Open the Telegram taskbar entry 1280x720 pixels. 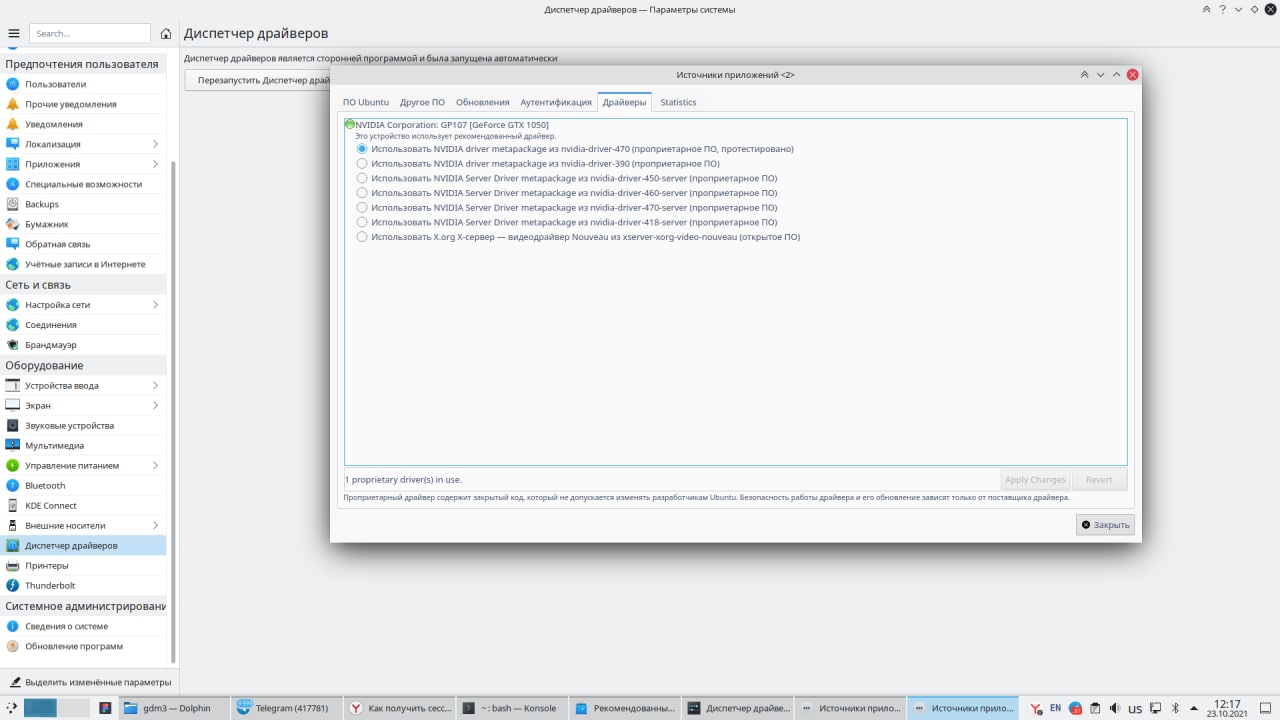pyautogui.click(x=285, y=708)
